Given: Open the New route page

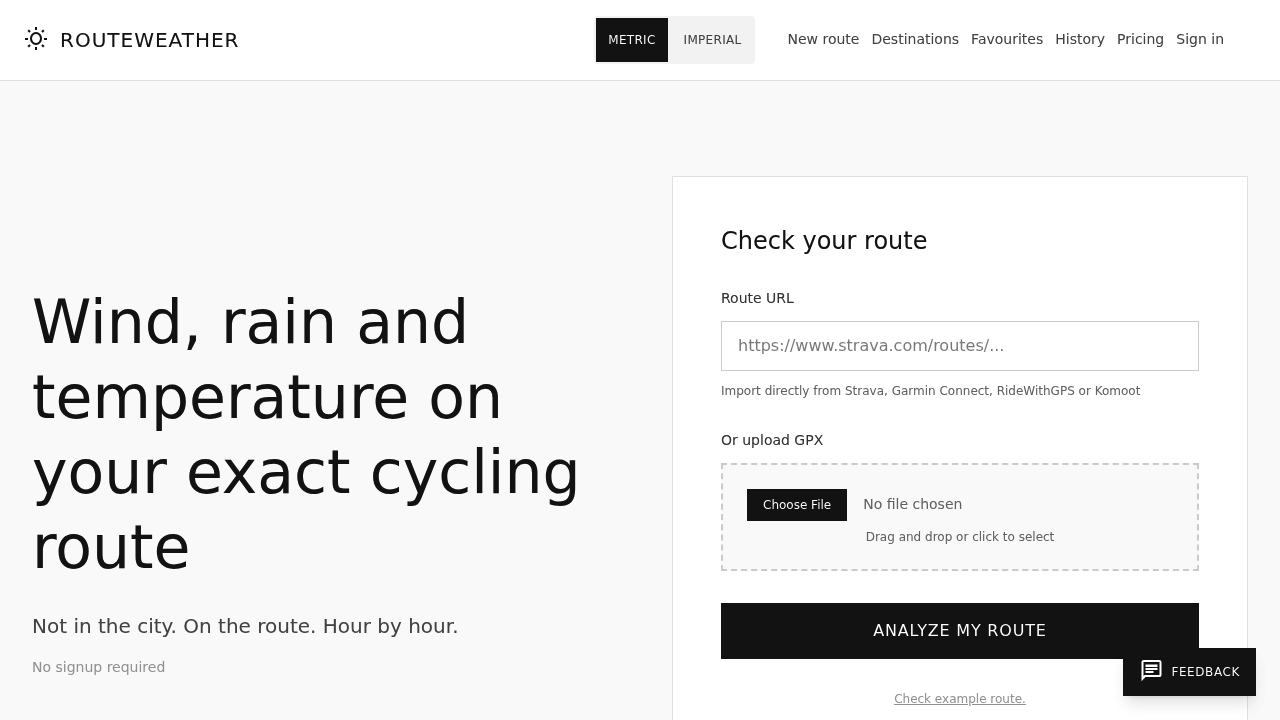Looking at the screenshot, I should 823,39.
